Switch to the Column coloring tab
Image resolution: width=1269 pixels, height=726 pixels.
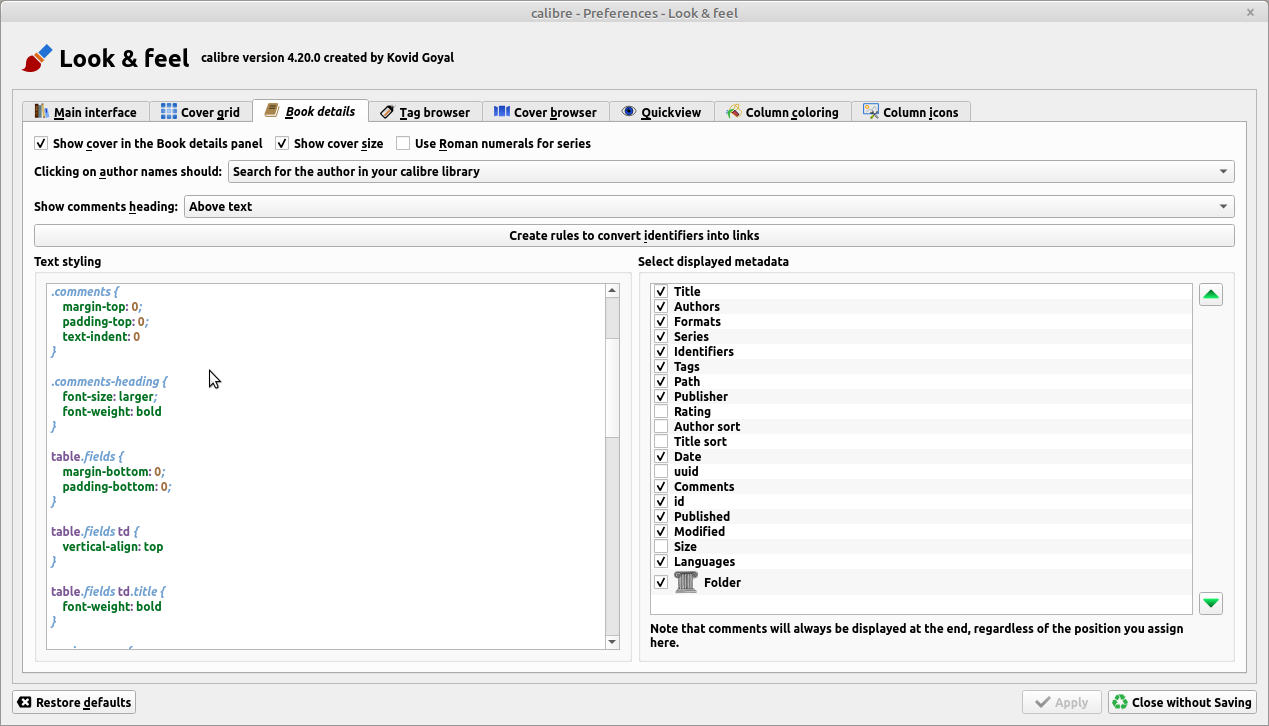tap(783, 112)
